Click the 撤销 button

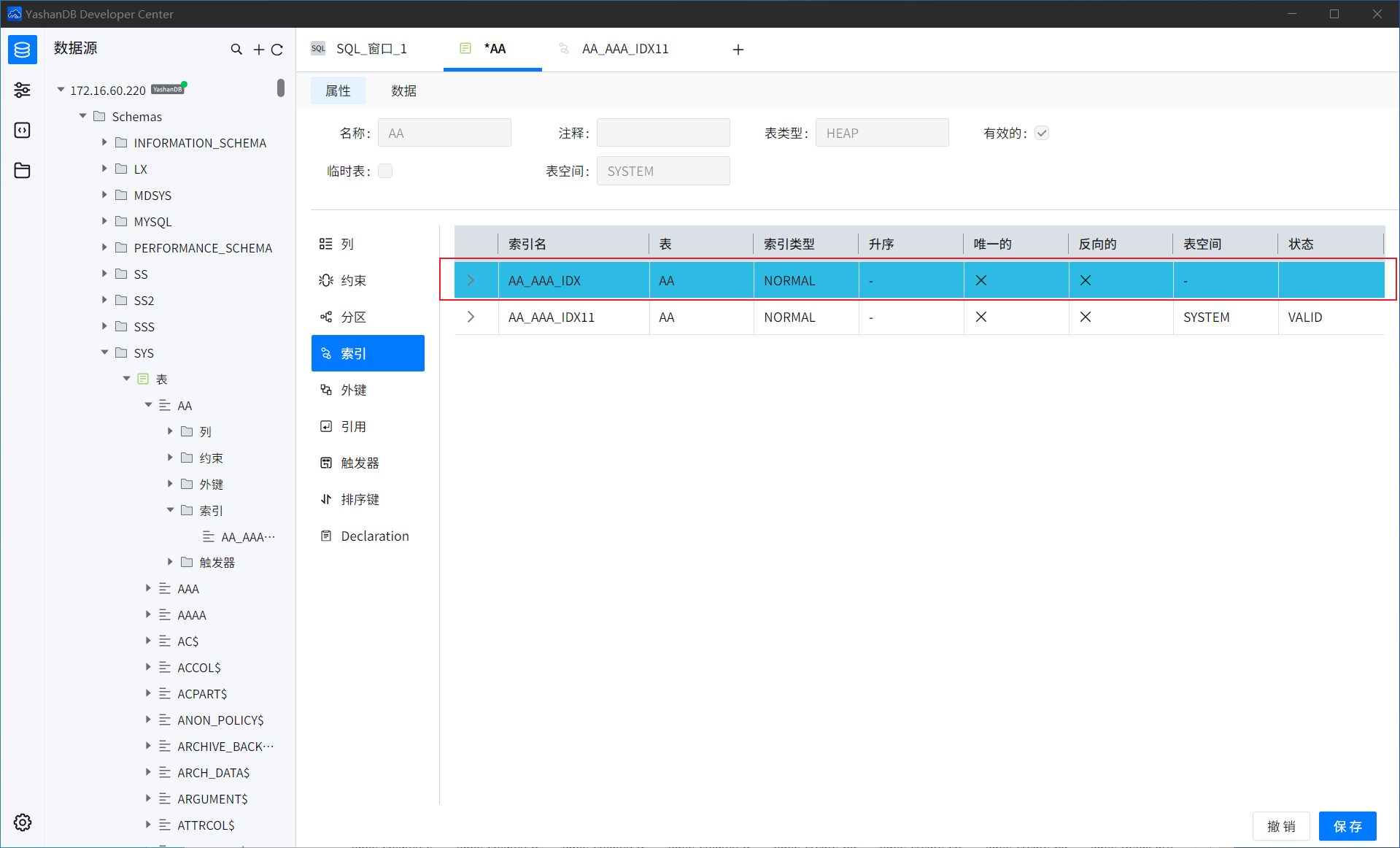1281,826
